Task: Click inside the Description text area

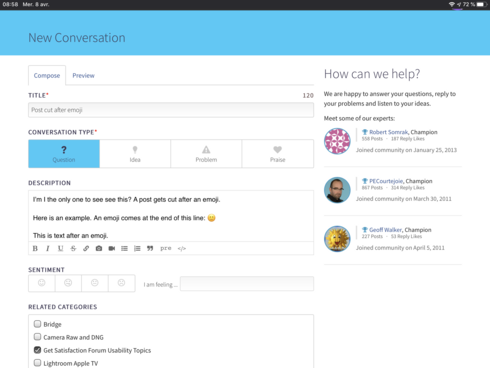Action: click(x=171, y=216)
